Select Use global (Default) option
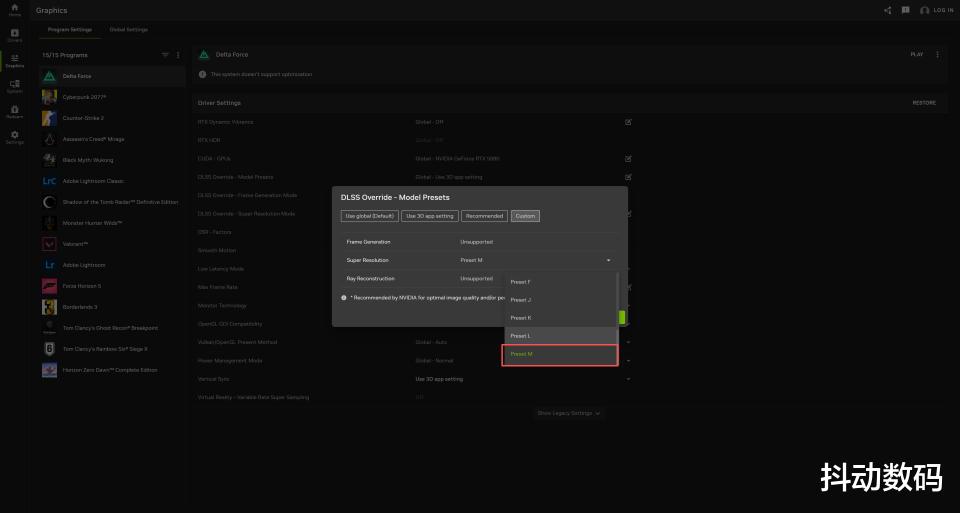Image resolution: width=960 pixels, height=513 pixels. pos(369,216)
